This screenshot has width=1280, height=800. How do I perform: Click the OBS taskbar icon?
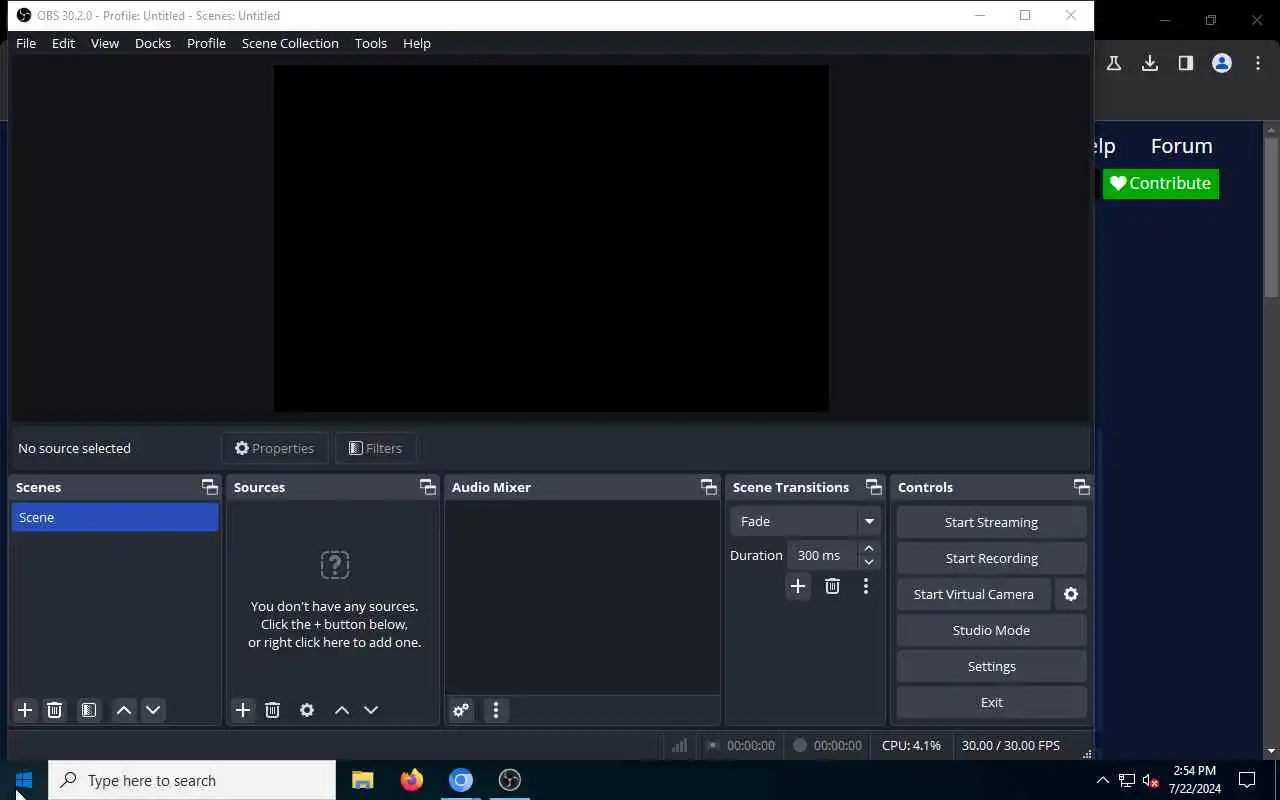coord(509,780)
